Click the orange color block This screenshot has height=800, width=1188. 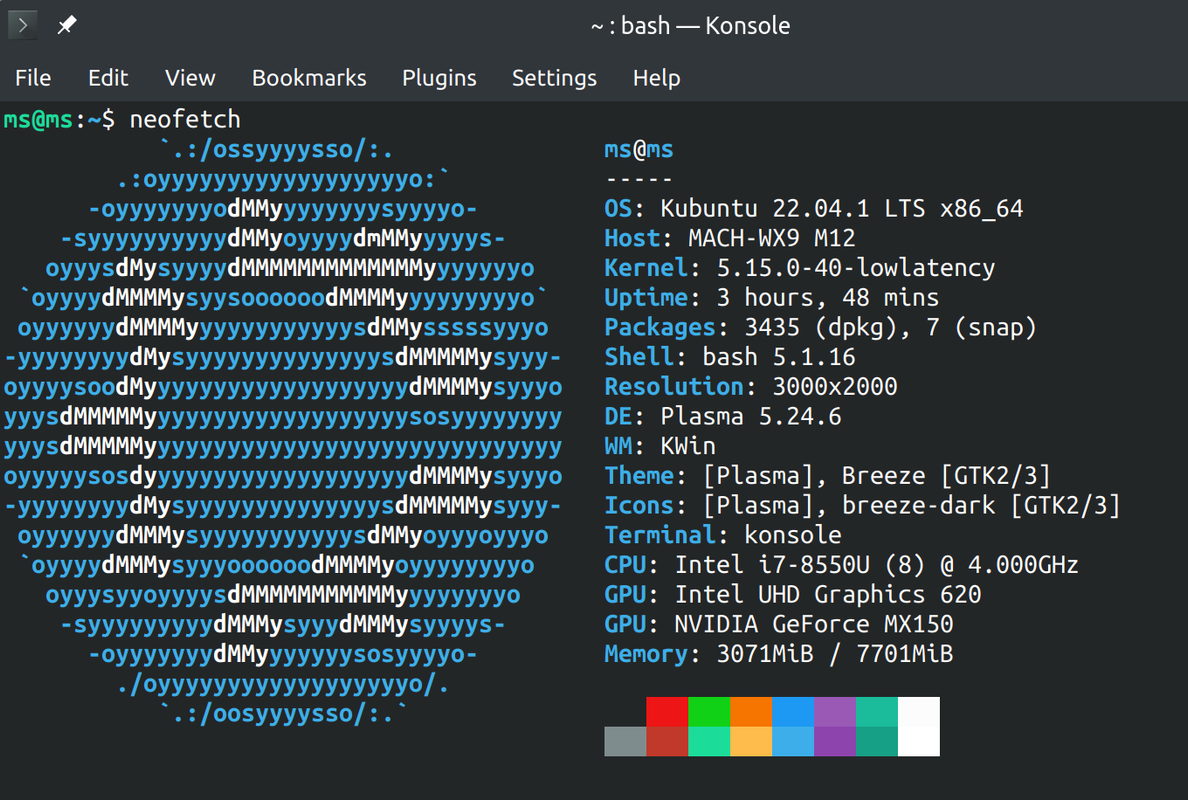point(751,712)
